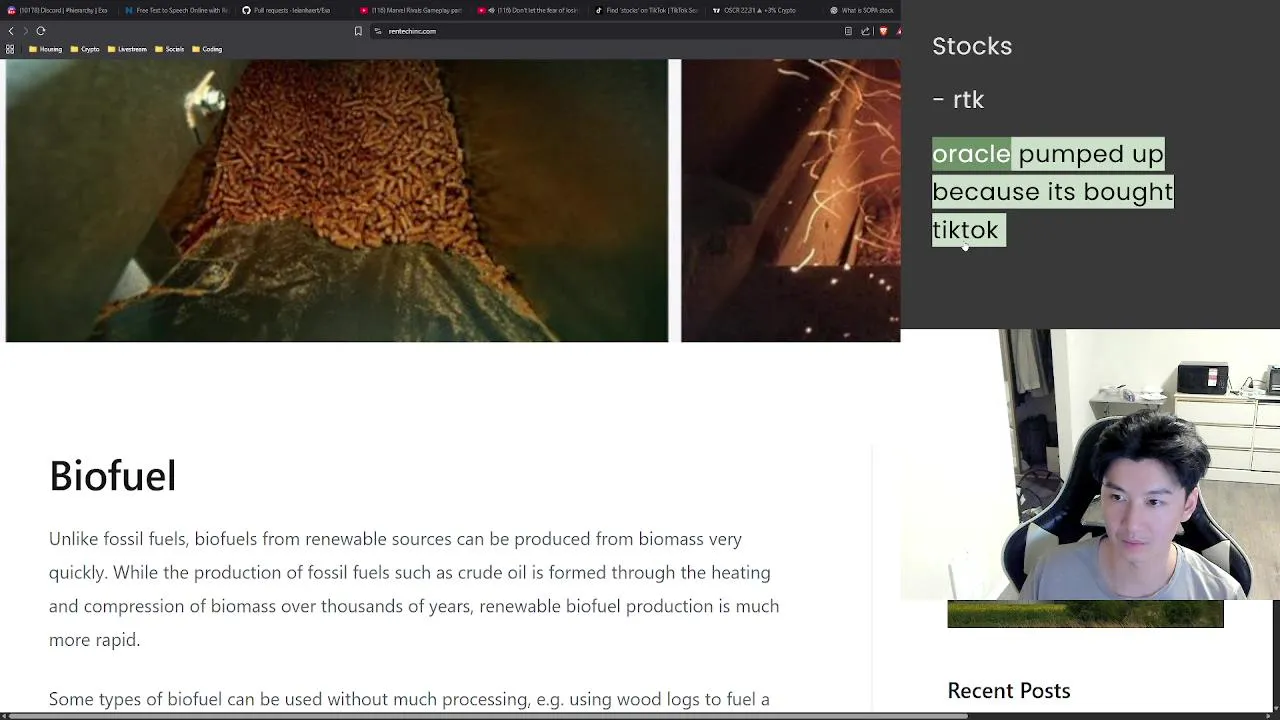Image resolution: width=1280 pixels, height=720 pixels.
Task: Click the wood pellets image
Action: point(337,201)
